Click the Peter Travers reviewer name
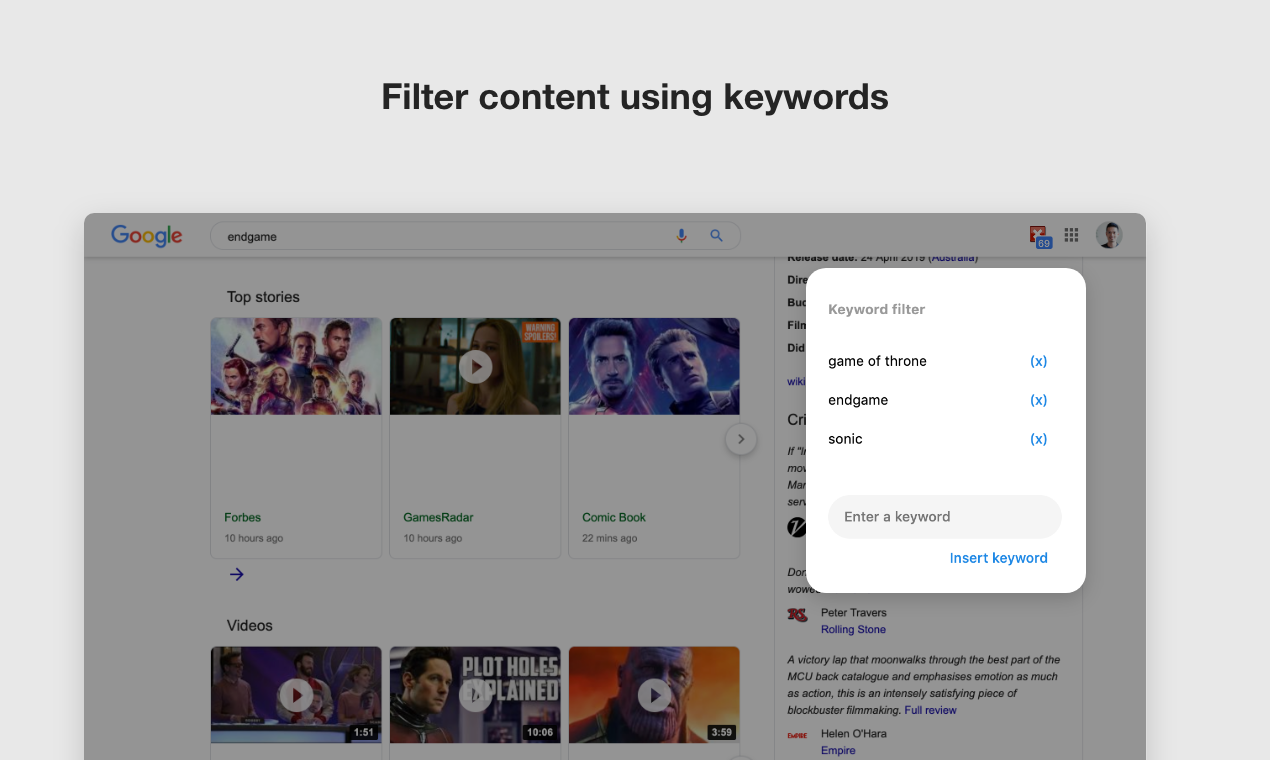This screenshot has height=760, width=1270. pos(854,612)
